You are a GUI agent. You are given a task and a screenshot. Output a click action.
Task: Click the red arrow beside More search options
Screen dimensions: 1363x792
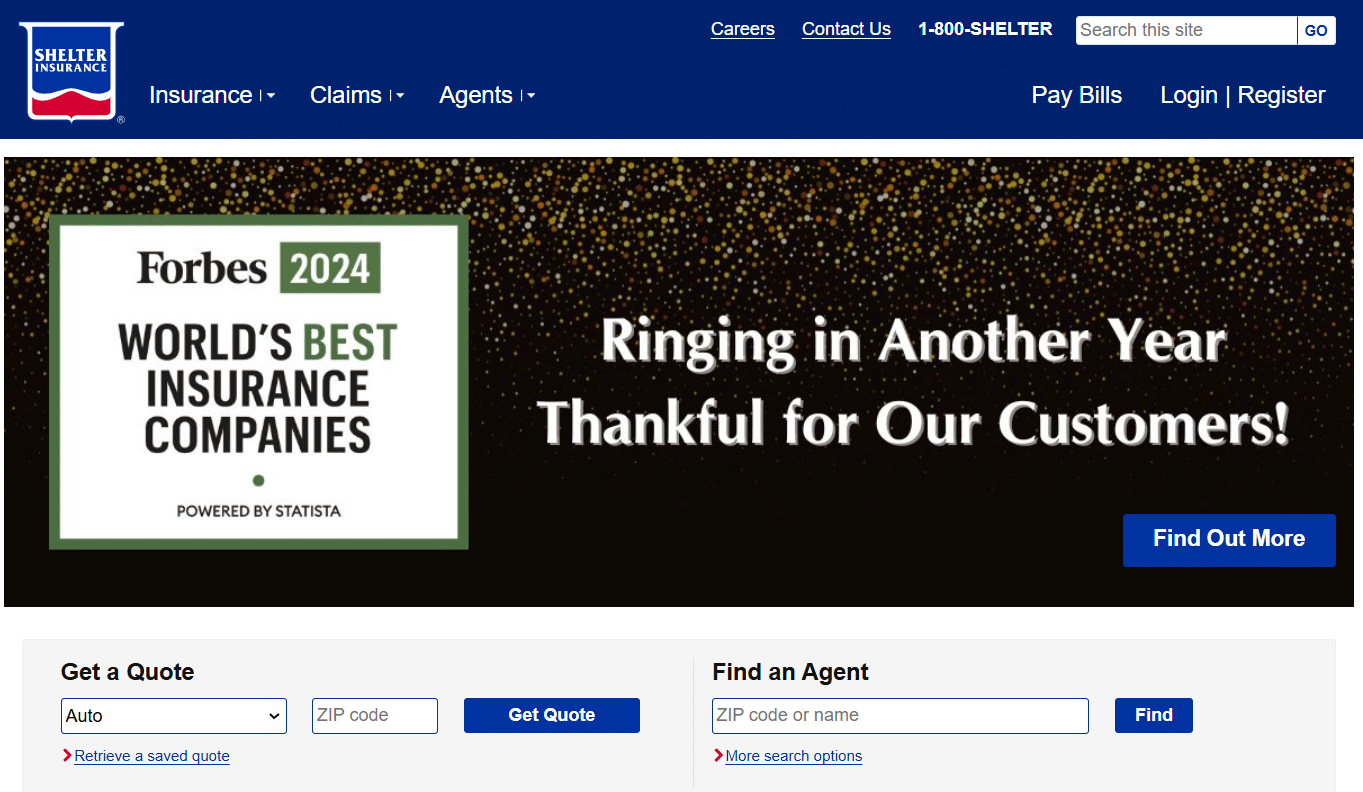718,756
